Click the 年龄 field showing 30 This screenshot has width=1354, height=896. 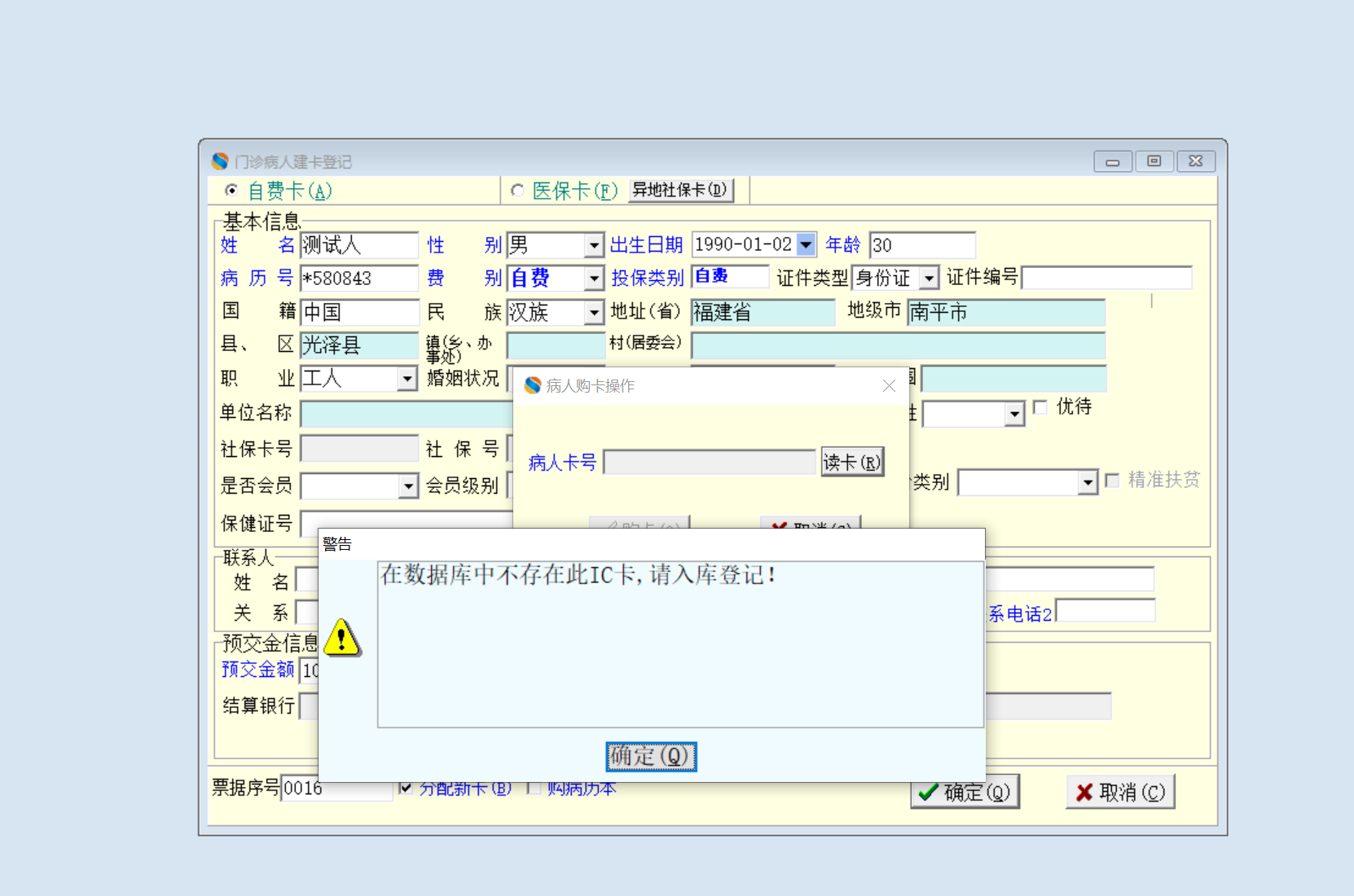[x=922, y=245]
